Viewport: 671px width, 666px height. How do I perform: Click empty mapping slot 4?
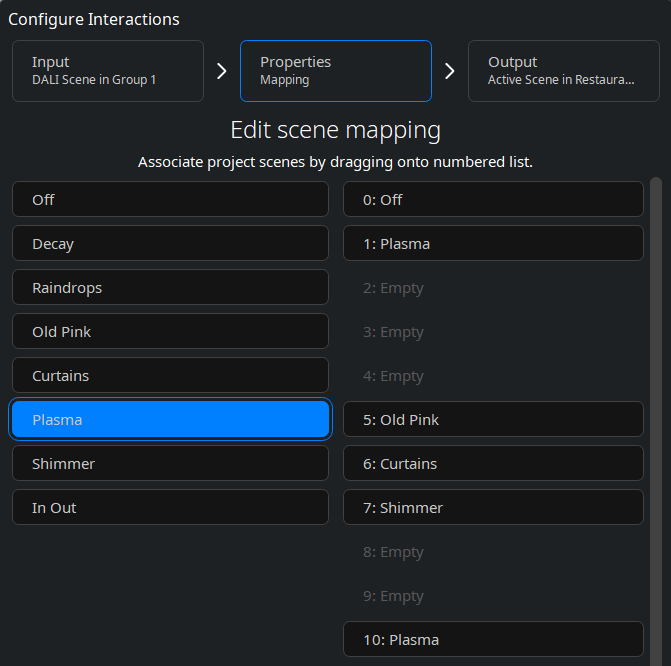493,376
